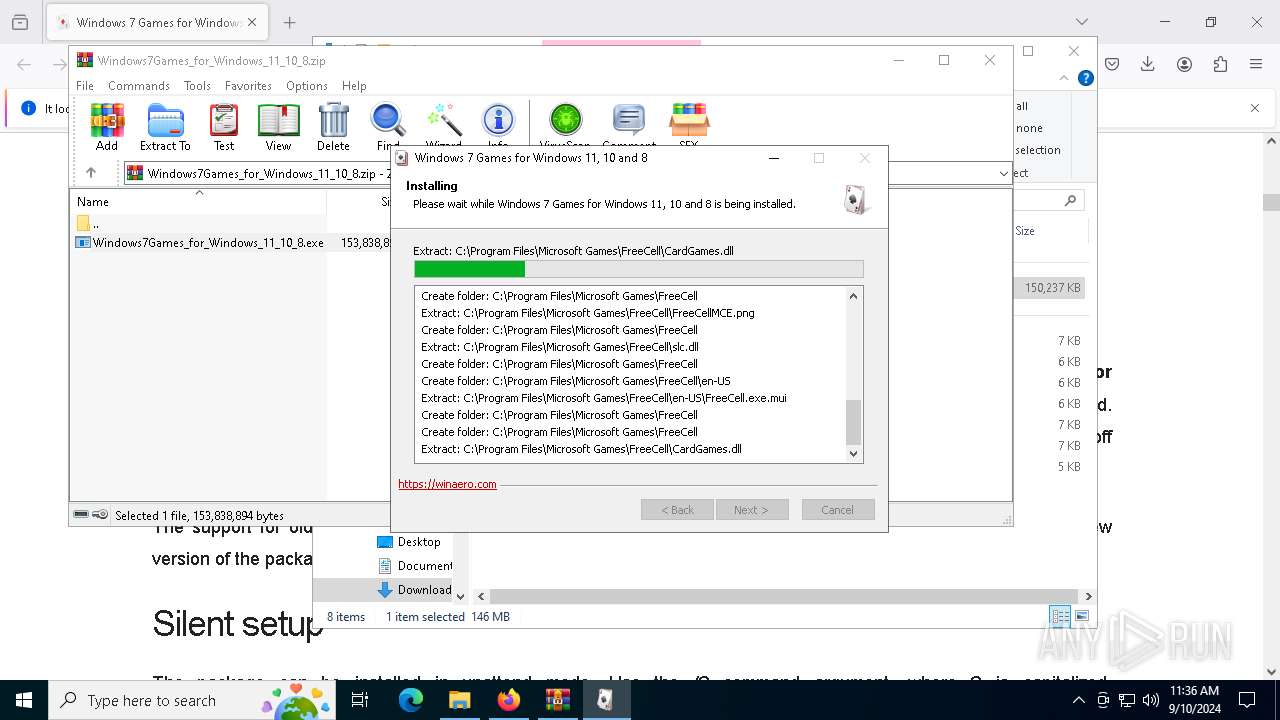The width and height of the screenshot is (1280, 720).
Task: Click scroll-down arrow of install log
Action: coord(853,453)
